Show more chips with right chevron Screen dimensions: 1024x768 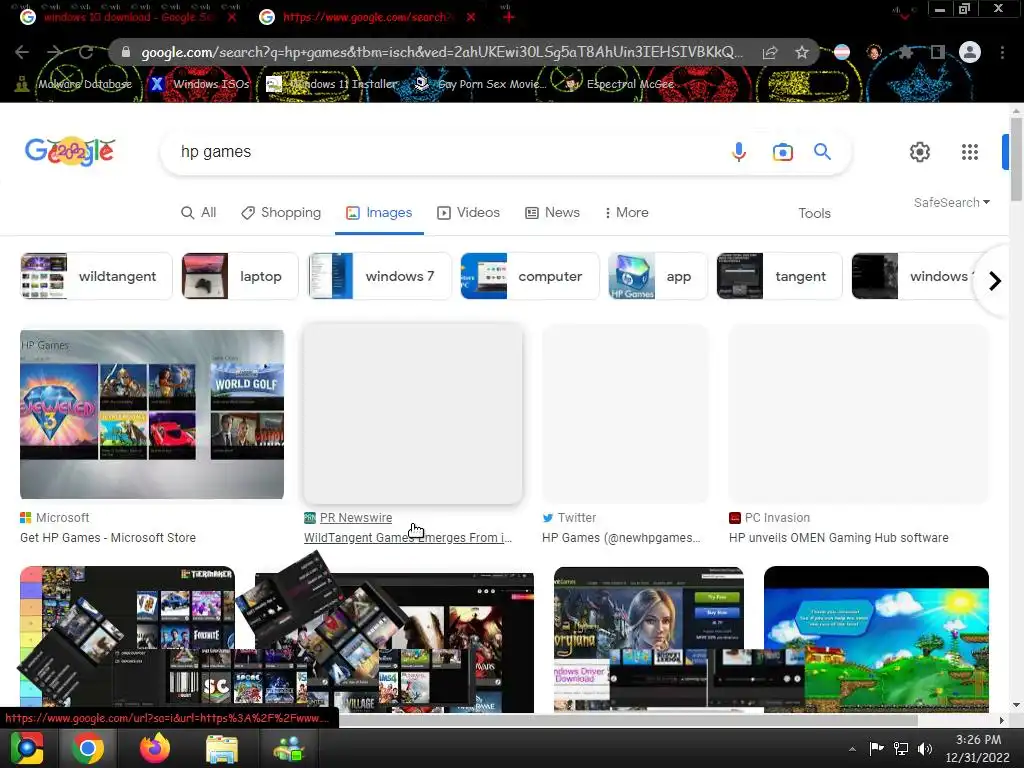coord(995,281)
